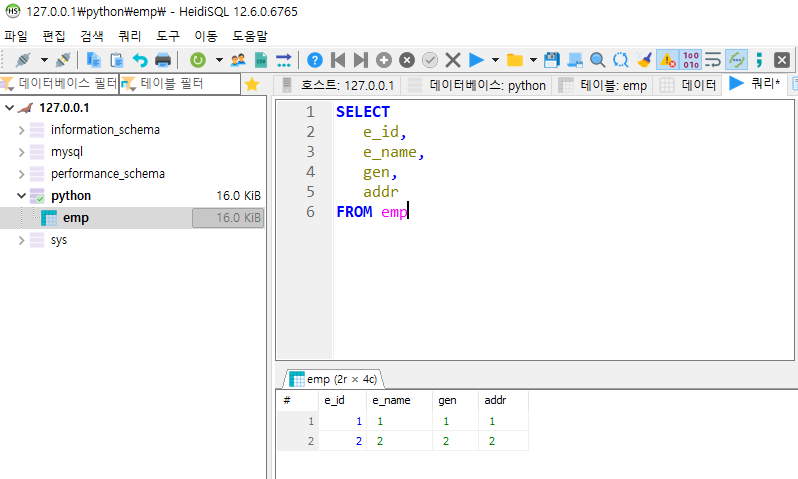This screenshot has height=479, width=798.
Task: Open the Load SQL file dropdown arrow
Action: pyautogui.click(x=533, y=60)
